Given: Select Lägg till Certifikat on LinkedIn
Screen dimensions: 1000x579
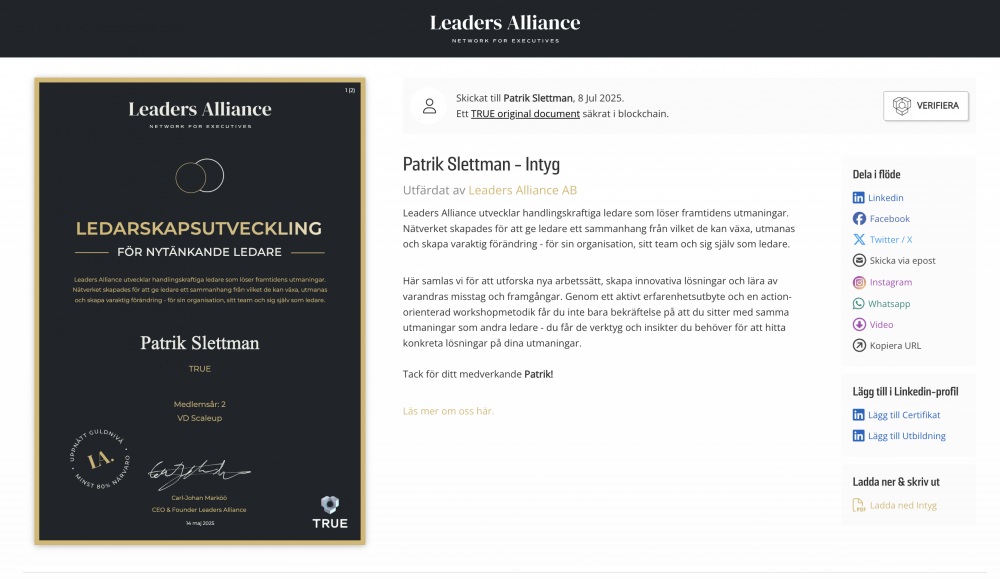Looking at the screenshot, I should pyautogui.click(x=904, y=415).
